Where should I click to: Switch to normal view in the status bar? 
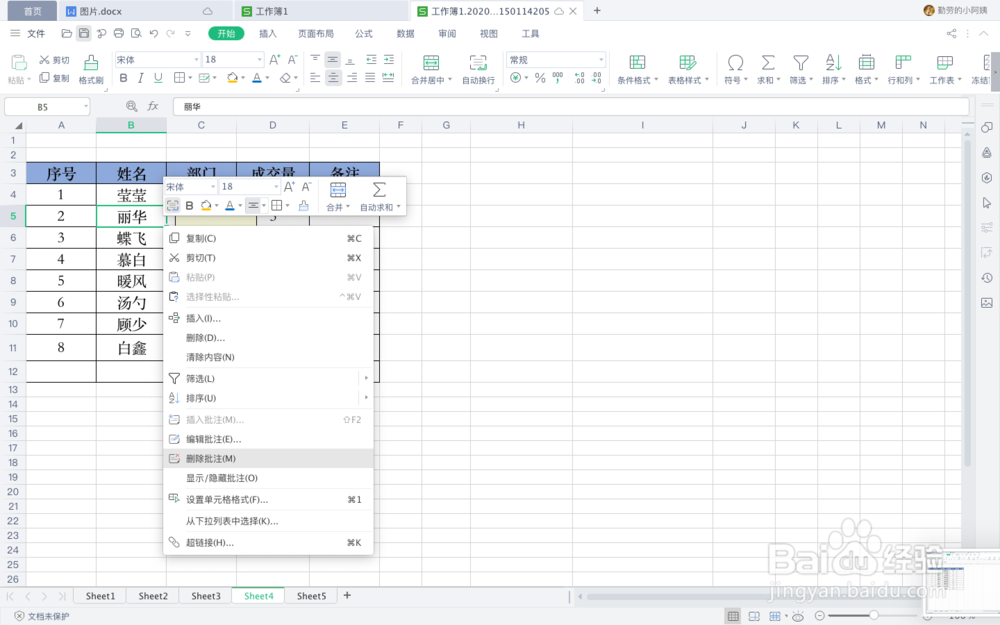[733, 616]
